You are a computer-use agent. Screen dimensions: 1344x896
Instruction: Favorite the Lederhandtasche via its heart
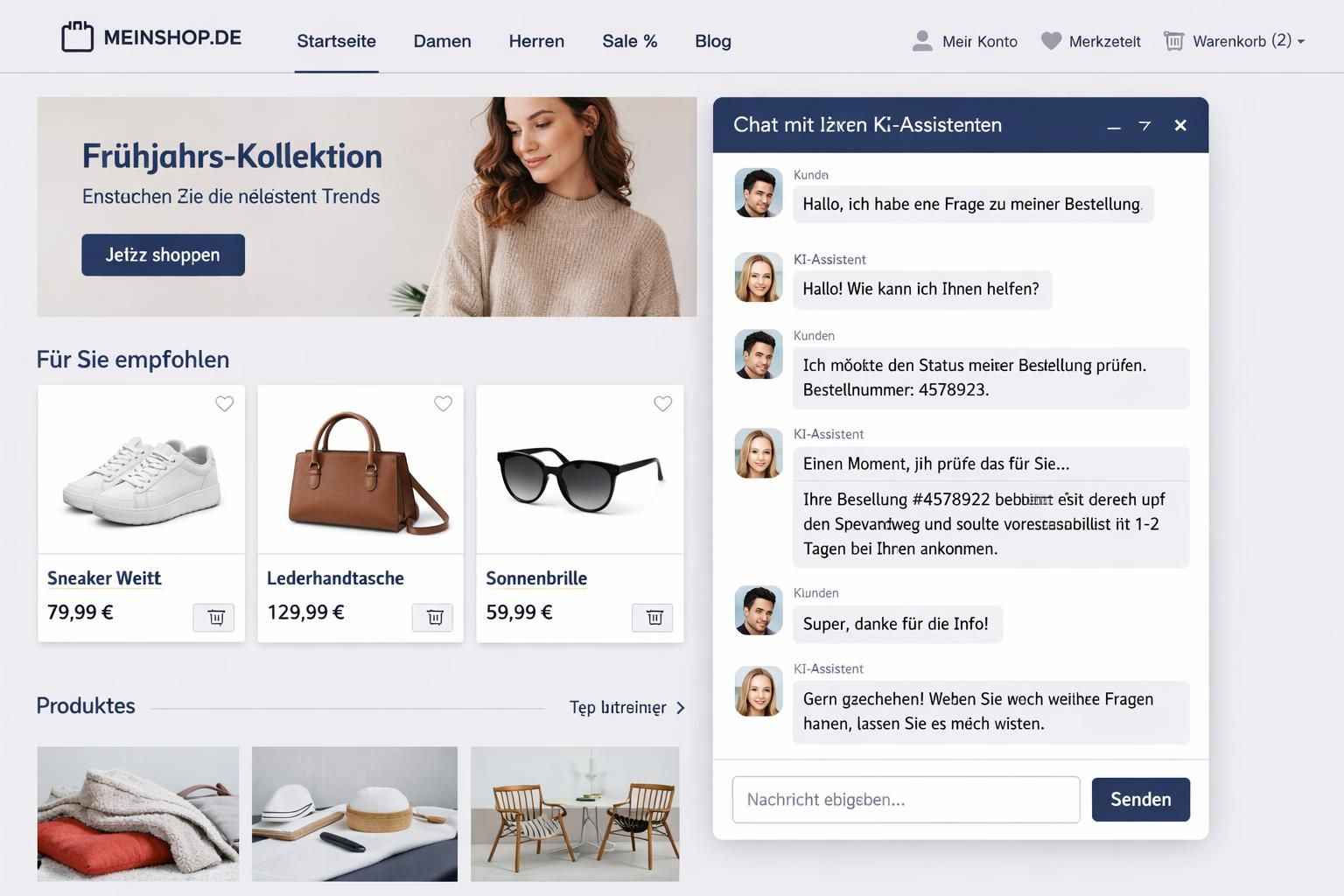tap(443, 403)
